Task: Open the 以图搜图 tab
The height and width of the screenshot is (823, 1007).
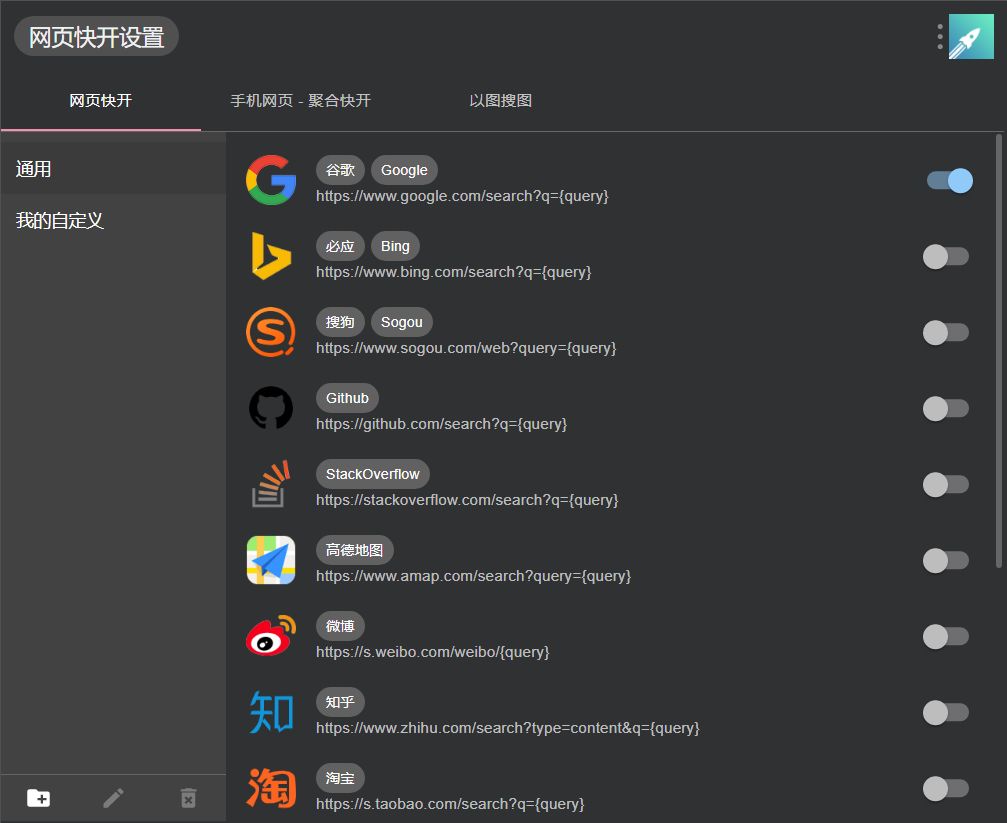Action: (500, 101)
